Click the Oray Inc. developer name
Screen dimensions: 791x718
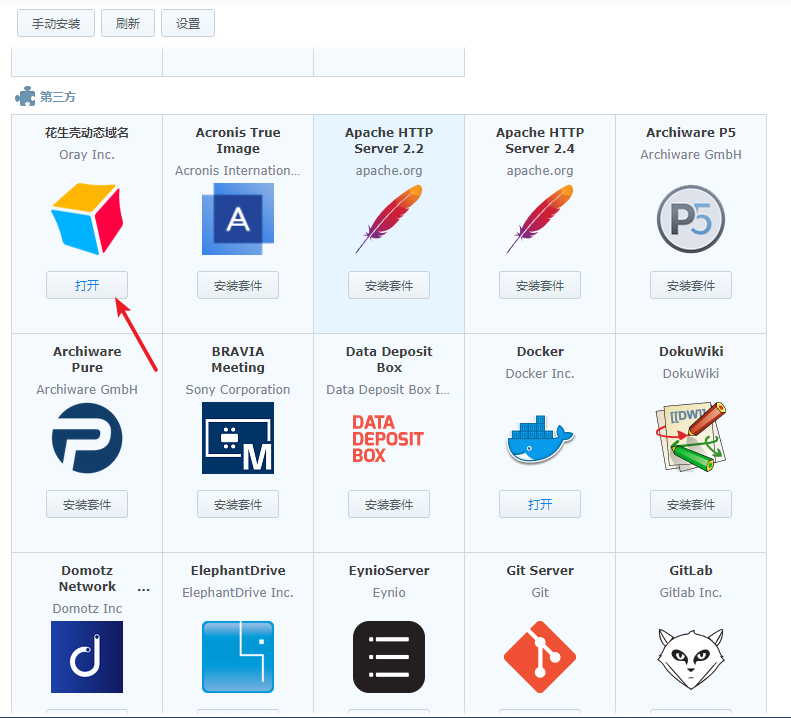tap(87, 154)
